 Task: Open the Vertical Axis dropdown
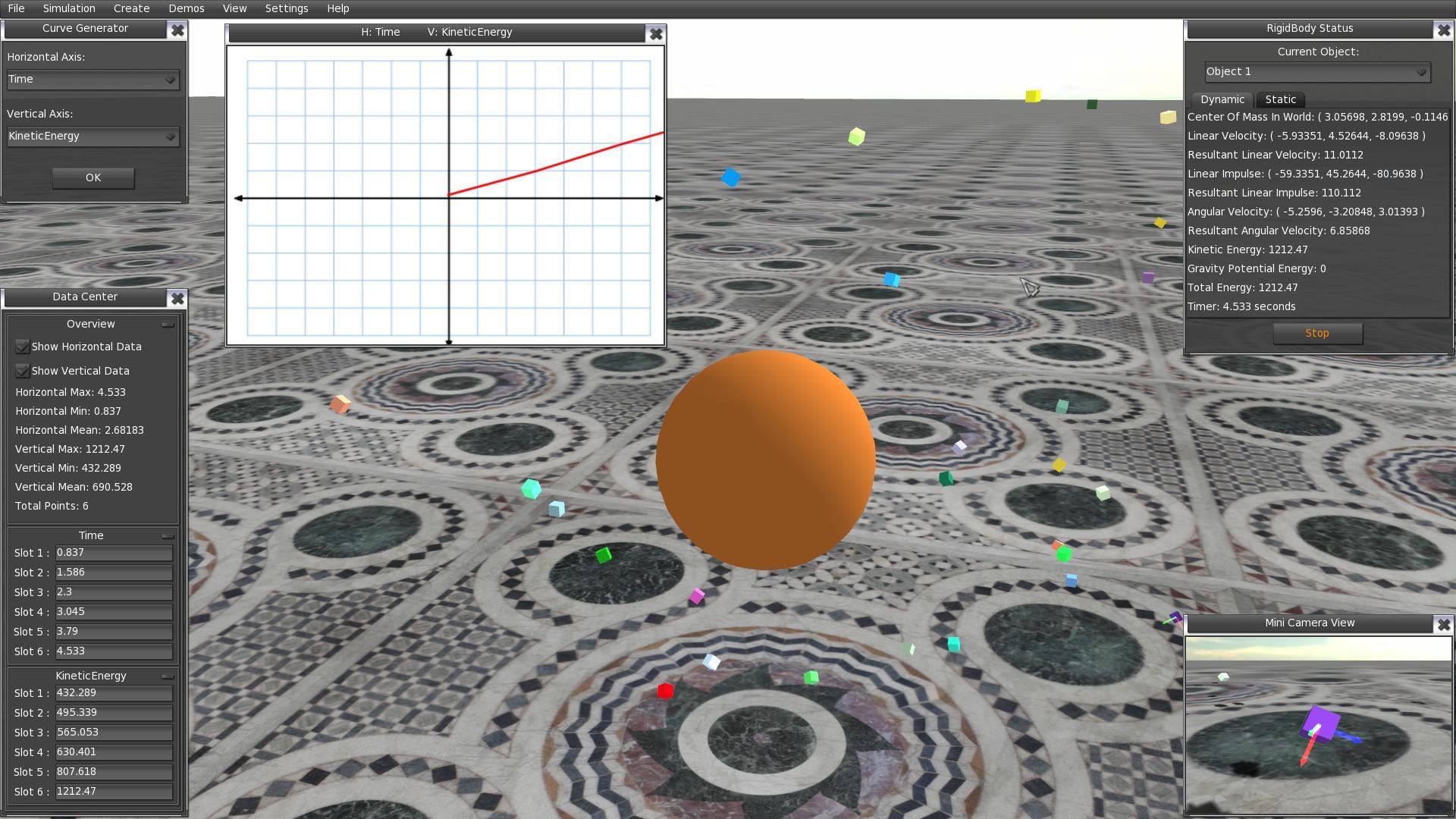point(93,136)
